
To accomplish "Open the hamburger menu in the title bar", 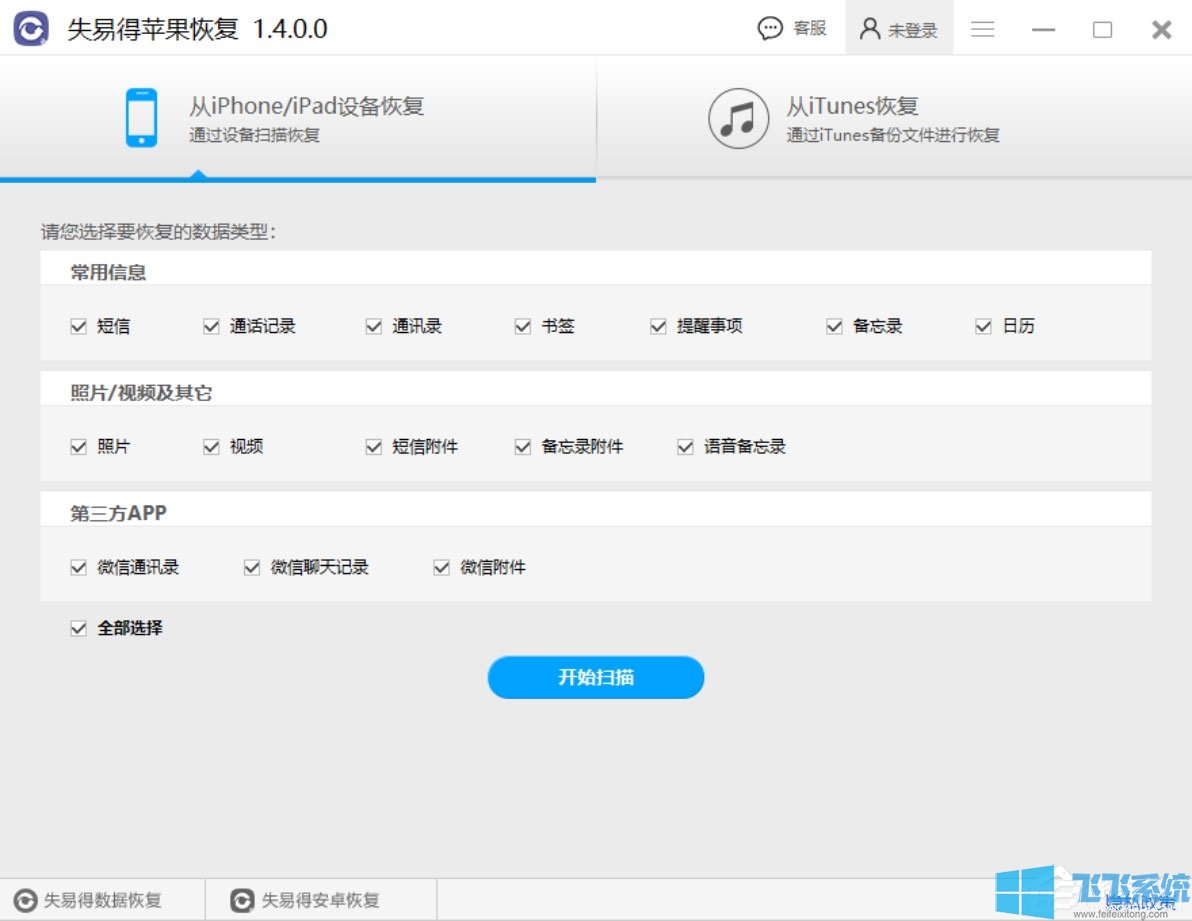I will tap(983, 30).
